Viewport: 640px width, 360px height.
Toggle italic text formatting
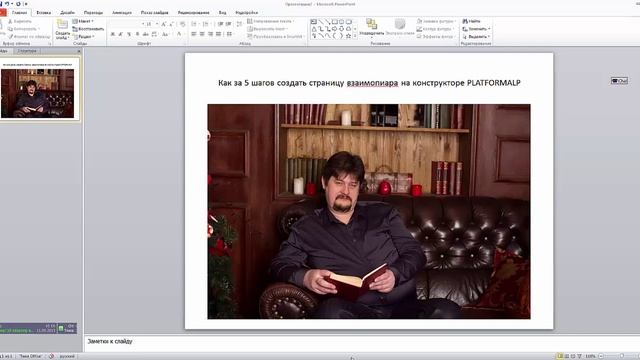click(x=121, y=34)
